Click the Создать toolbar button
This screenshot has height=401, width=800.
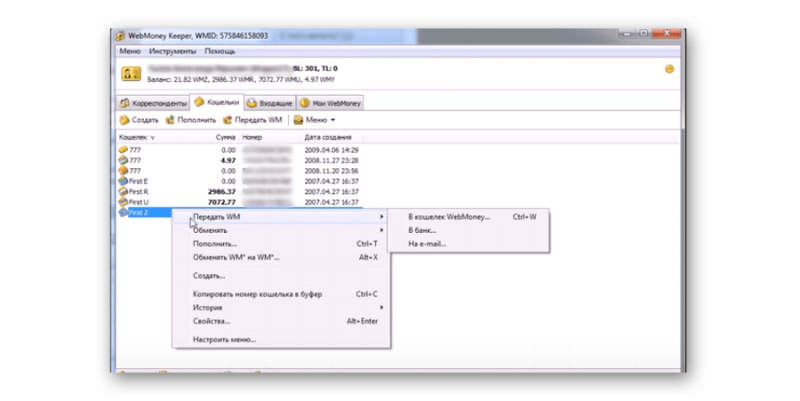pyautogui.click(x=139, y=120)
